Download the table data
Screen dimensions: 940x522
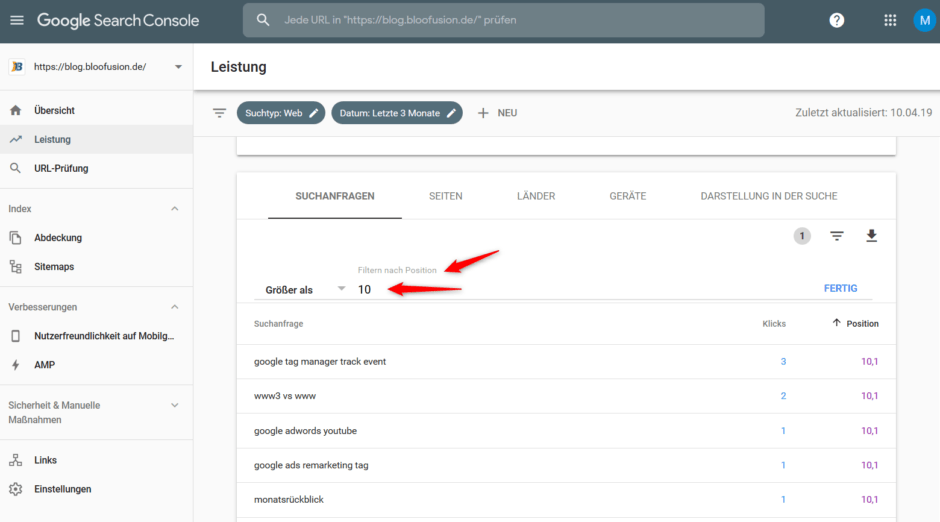click(872, 236)
